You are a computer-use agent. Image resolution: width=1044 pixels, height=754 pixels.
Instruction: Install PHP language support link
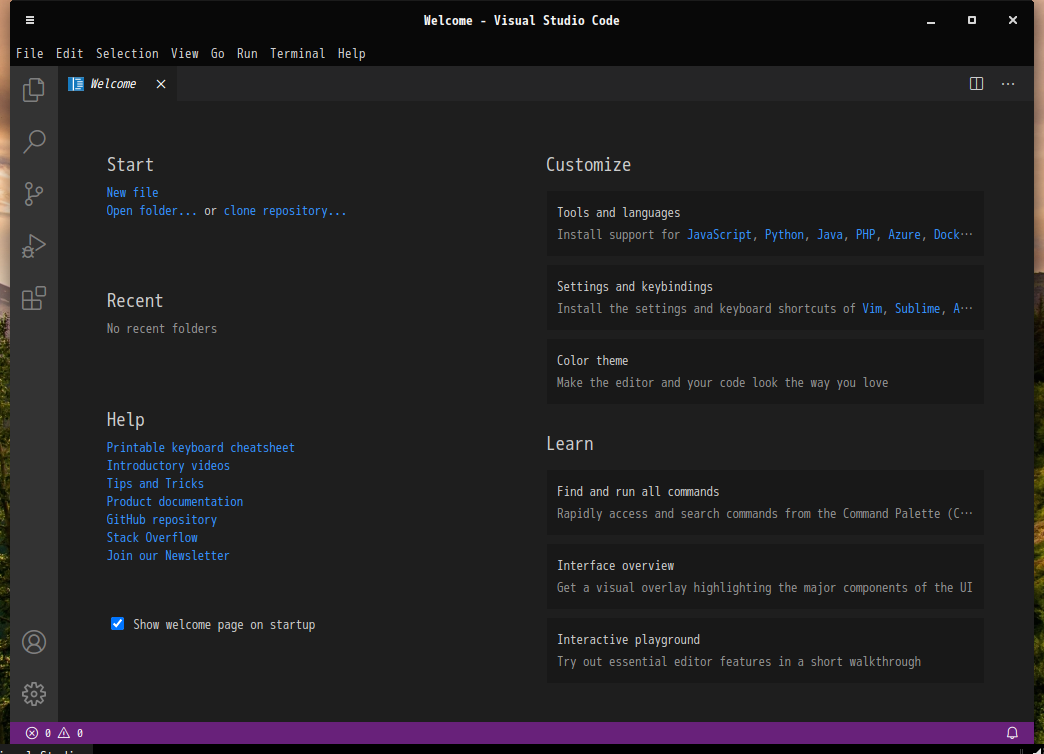coord(866,234)
